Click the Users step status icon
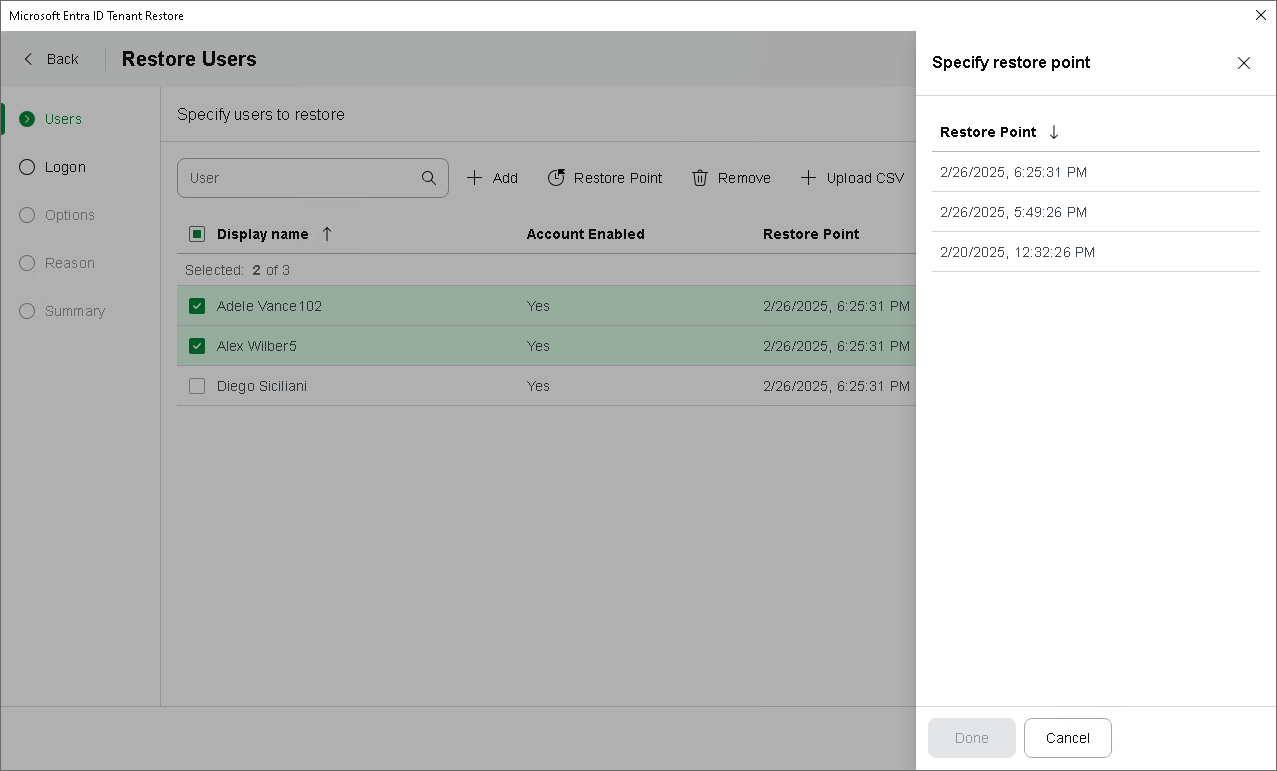1277x771 pixels. click(x=27, y=119)
